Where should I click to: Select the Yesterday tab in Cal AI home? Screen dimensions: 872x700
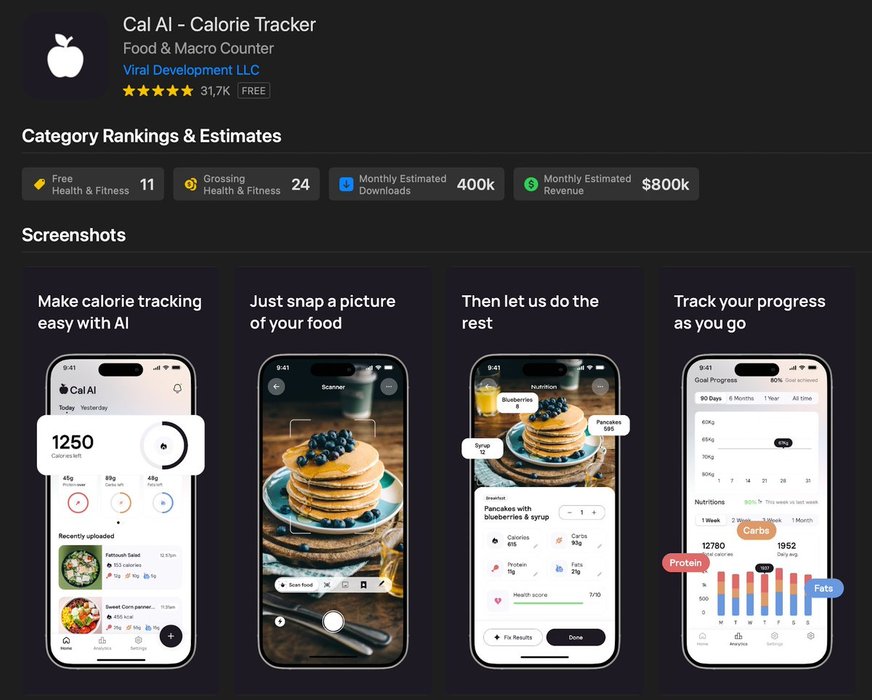[94, 408]
